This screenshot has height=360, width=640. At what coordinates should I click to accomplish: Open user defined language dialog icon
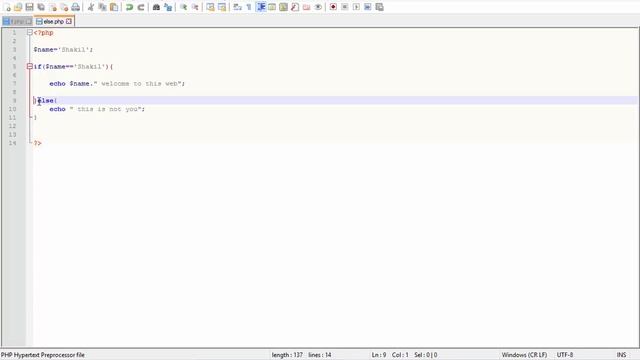(272, 7)
